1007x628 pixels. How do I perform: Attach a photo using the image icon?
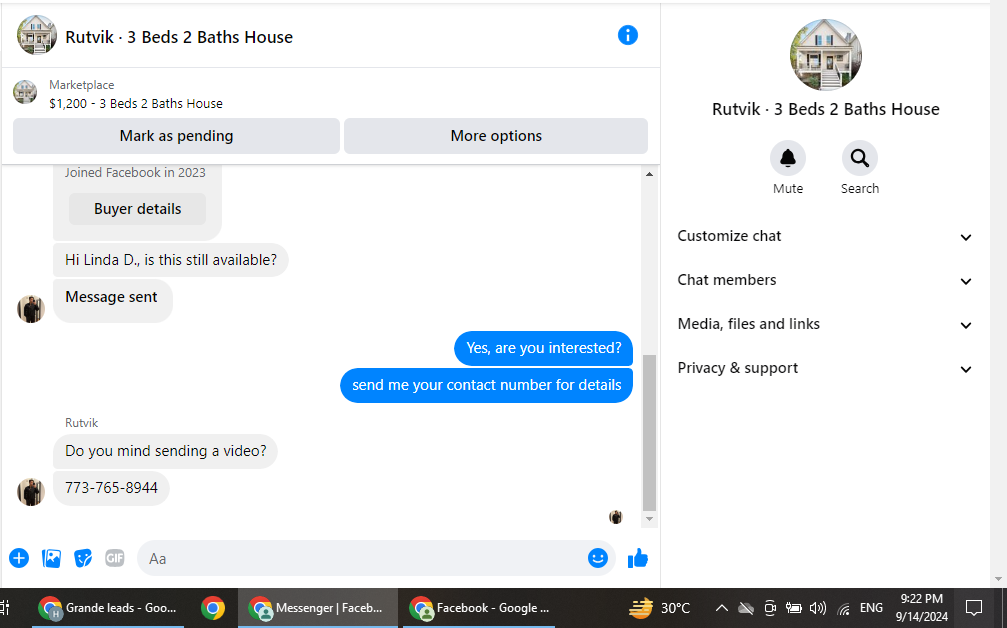point(51,558)
